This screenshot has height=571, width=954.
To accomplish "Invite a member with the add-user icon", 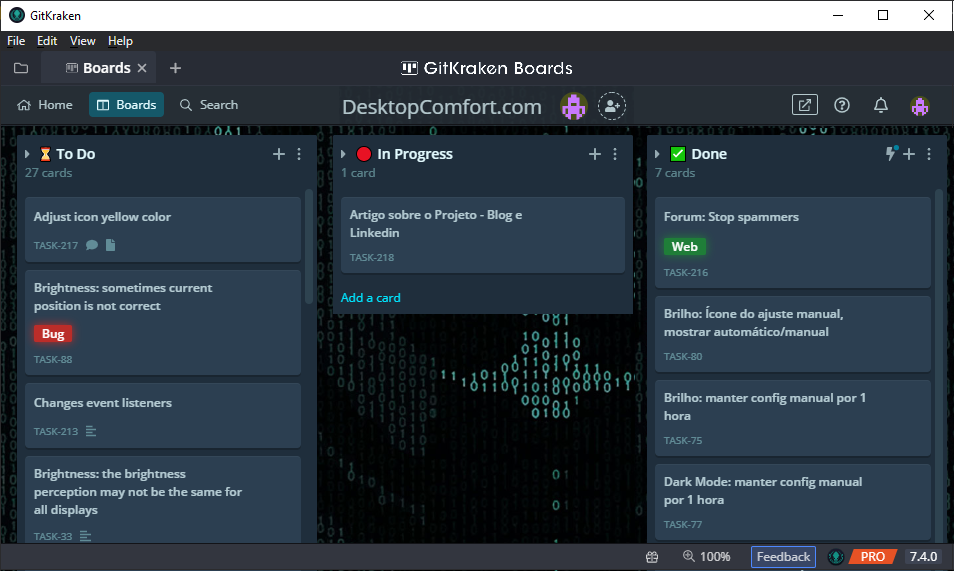I will coord(611,106).
